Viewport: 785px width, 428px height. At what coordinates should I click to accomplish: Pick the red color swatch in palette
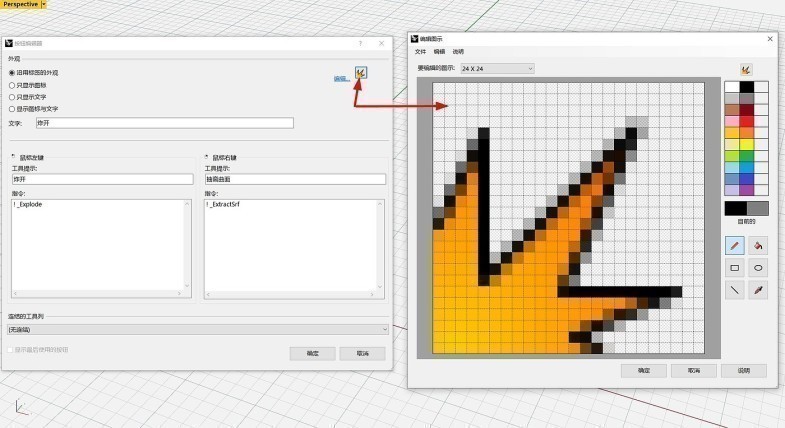pos(746,121)
